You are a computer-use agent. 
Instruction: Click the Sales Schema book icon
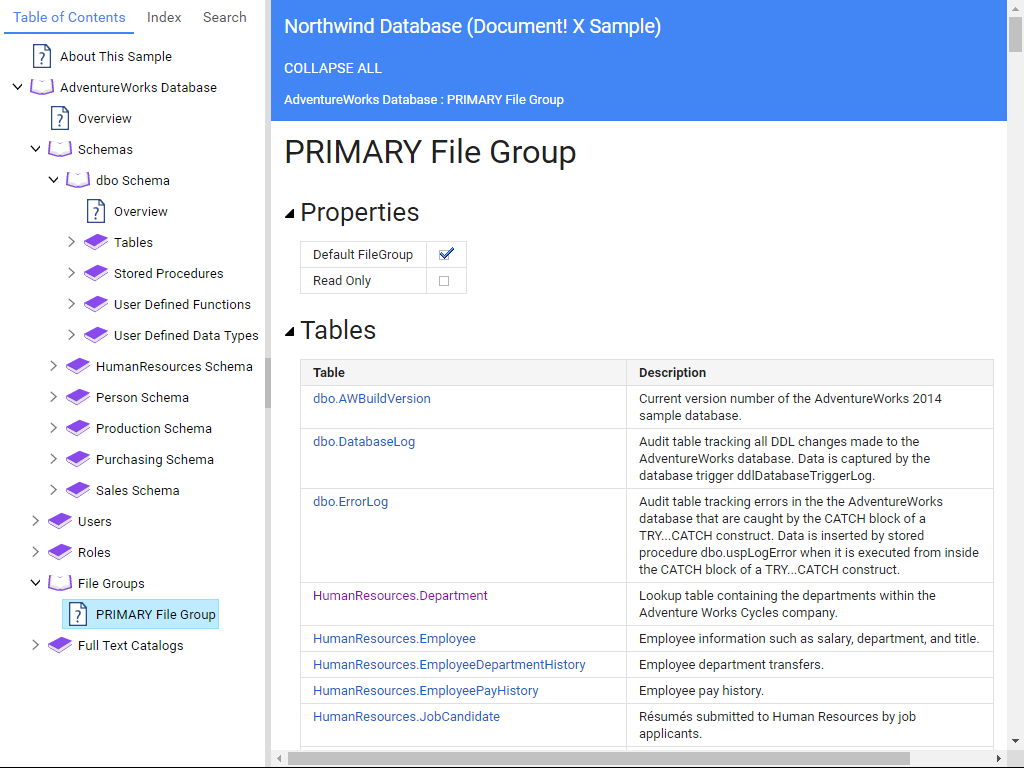click(x=78, y=490)
